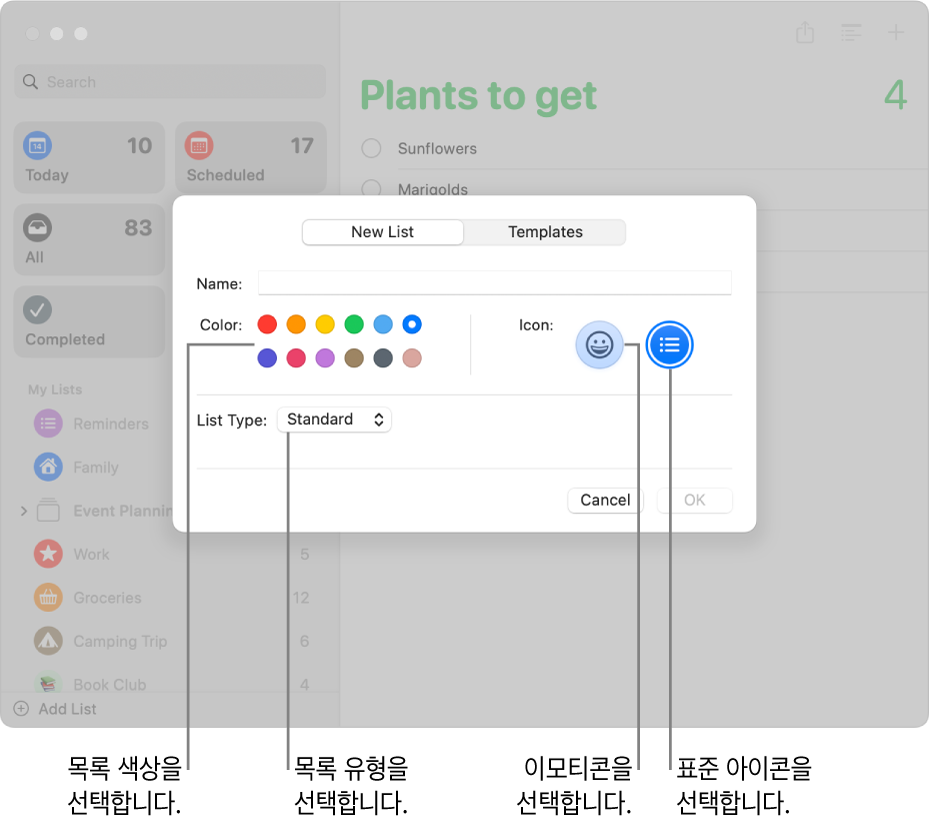Choose the red color swatch
Viewport: 934px width, 825px height.
tap(267, 324)
